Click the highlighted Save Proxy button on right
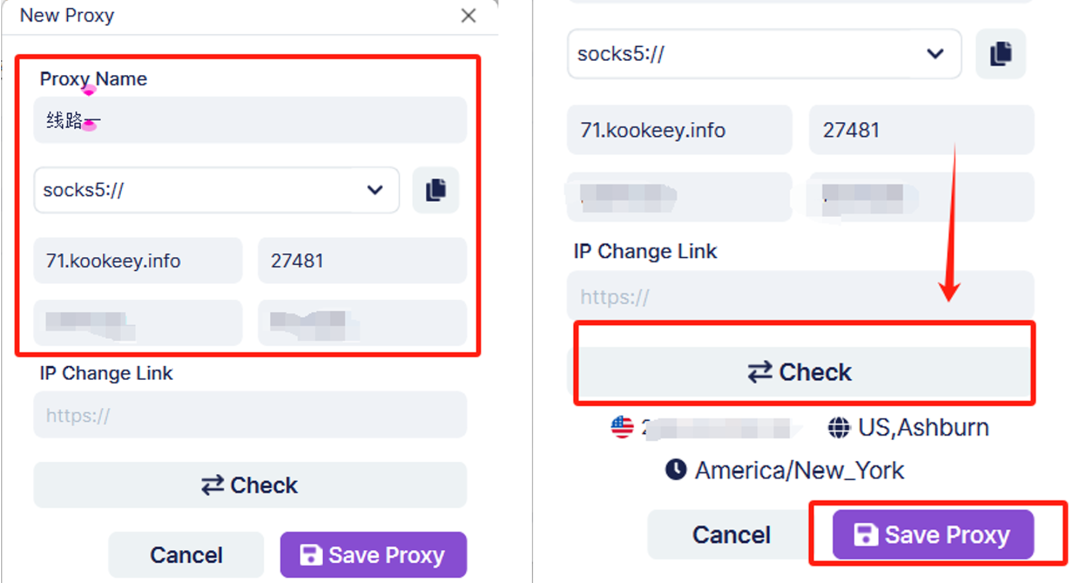Image resolution: width=1080 pixels, height=583 pixels. pos(933,535)
